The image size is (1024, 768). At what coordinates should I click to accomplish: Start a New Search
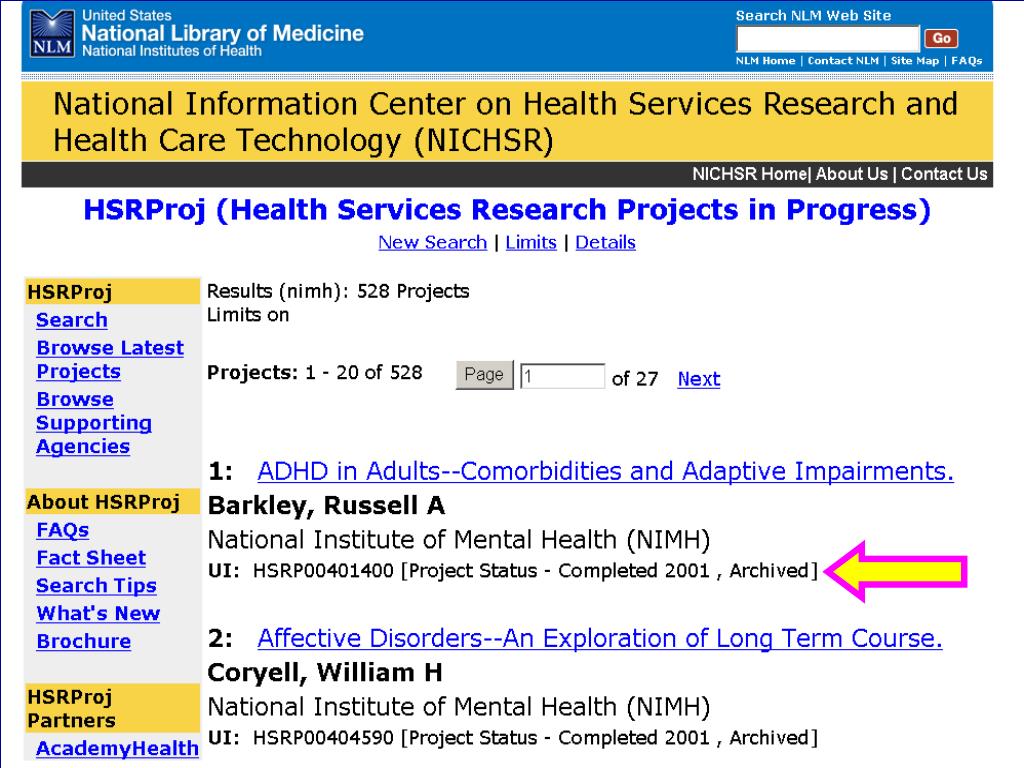tap(432, 242)
